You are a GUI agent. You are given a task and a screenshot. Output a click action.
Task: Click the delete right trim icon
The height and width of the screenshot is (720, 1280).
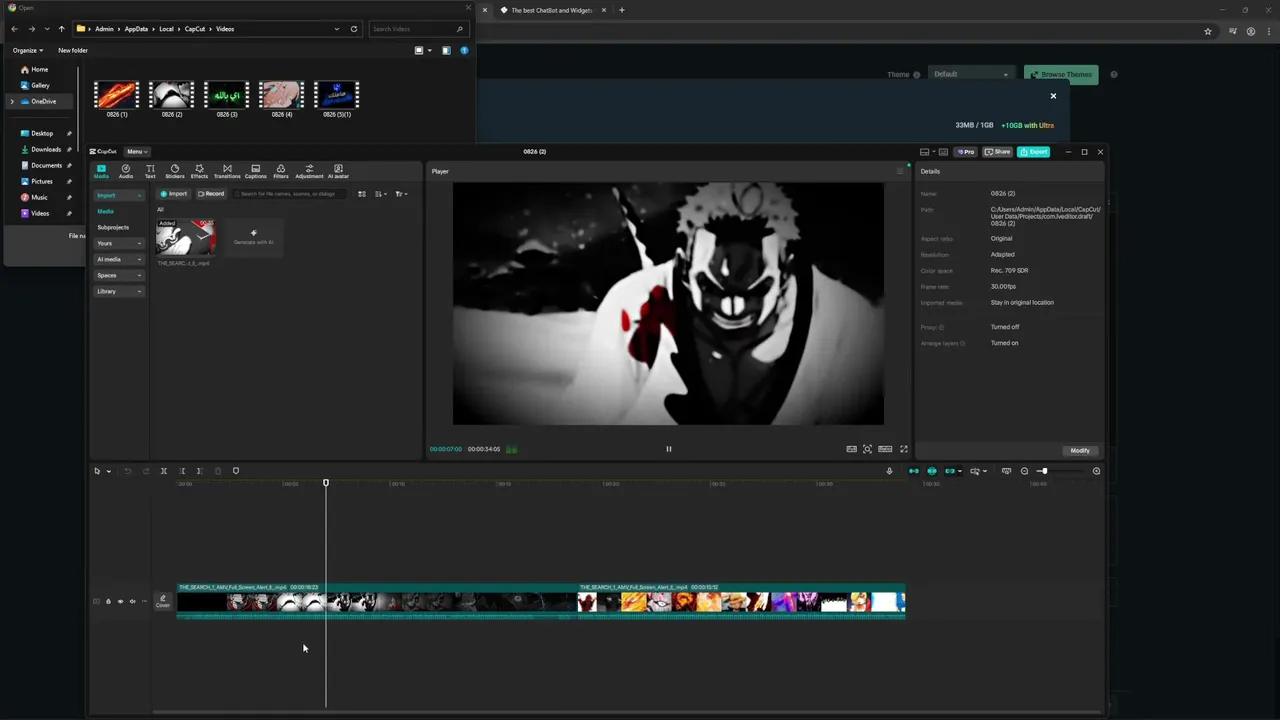199,471
